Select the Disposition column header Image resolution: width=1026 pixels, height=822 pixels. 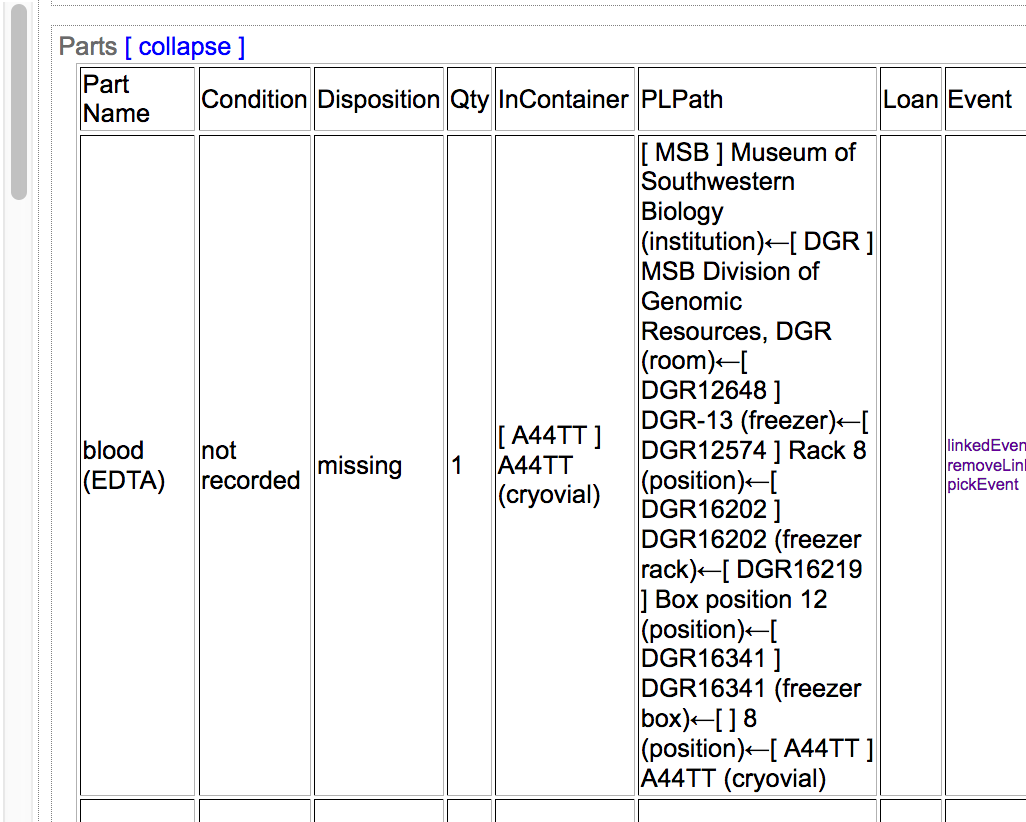coord(379,99)
